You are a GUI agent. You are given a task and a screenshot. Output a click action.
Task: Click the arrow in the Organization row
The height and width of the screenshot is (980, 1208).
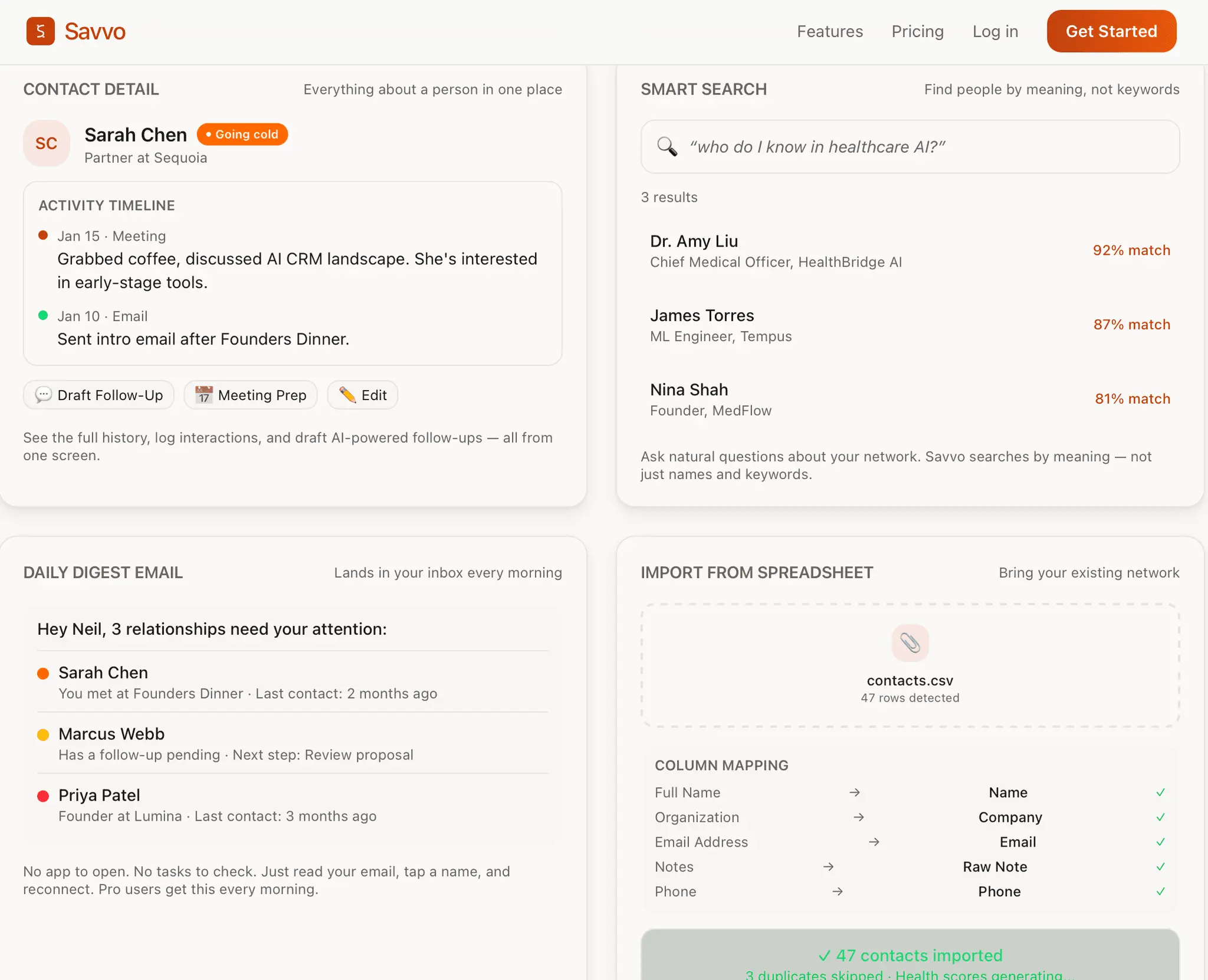[x=859, y=817]
